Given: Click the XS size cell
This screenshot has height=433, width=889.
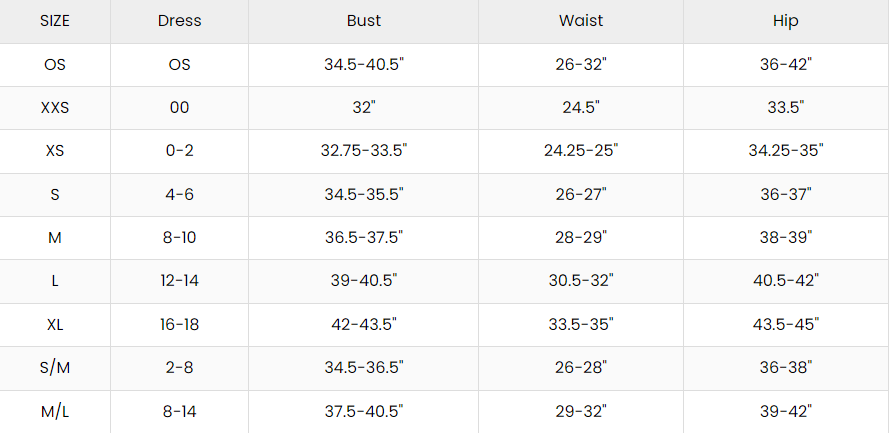Looking at the screenshot, I should (x=55, y=151).
